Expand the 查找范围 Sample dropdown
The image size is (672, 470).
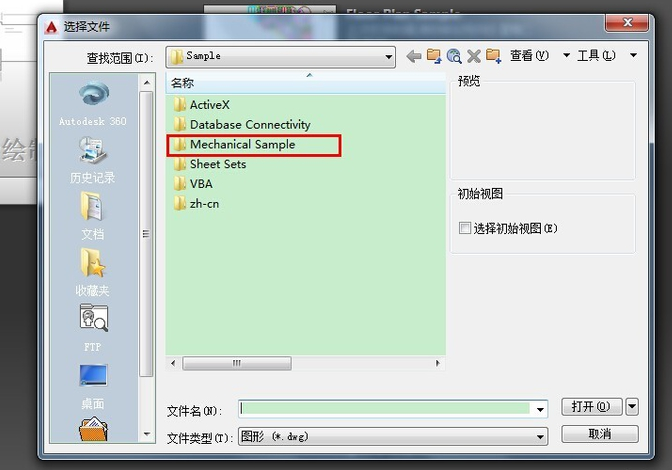tap(388, 57)
